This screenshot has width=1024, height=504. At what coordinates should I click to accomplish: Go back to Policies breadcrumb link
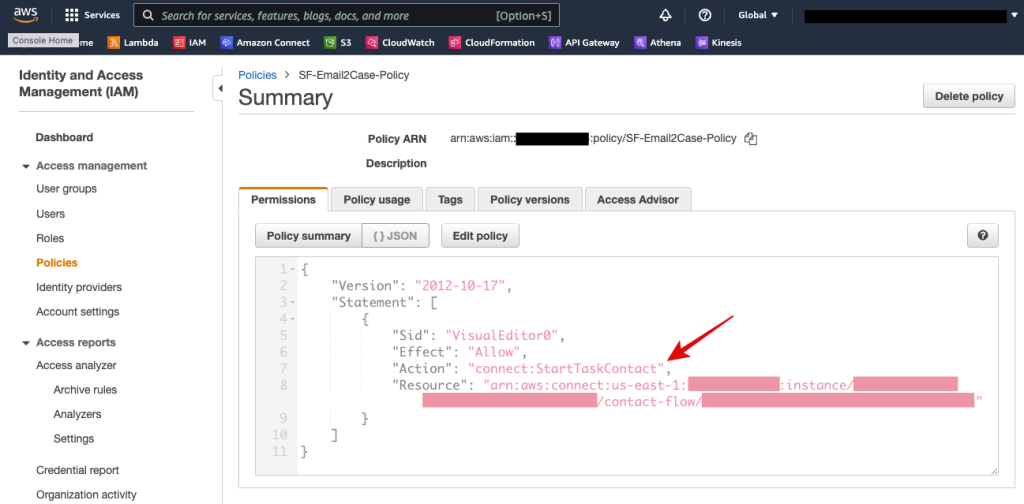(257, 75)
